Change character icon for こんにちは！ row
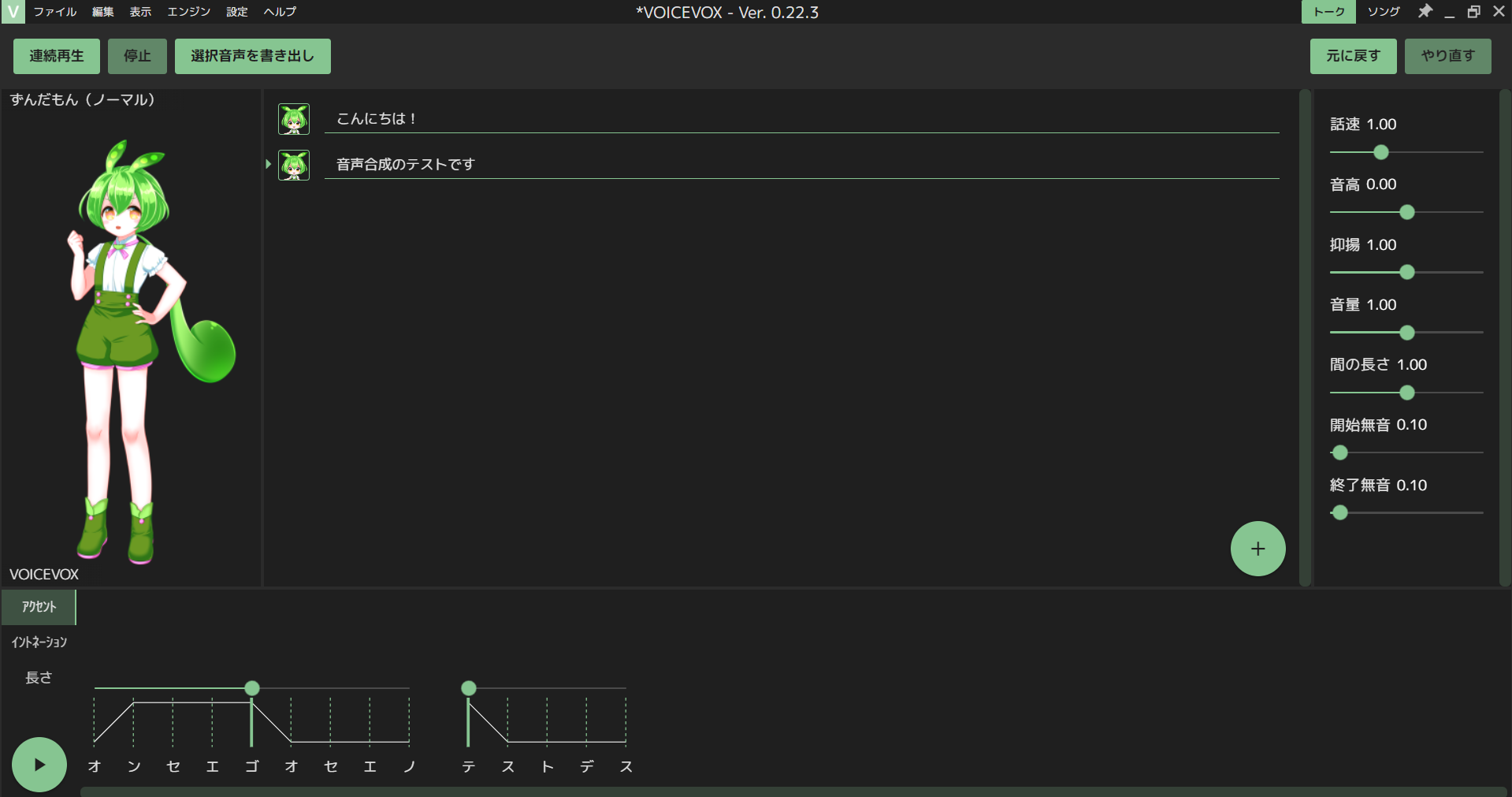The height and width of the screenshot is (797, 1512). click(294, 119)
